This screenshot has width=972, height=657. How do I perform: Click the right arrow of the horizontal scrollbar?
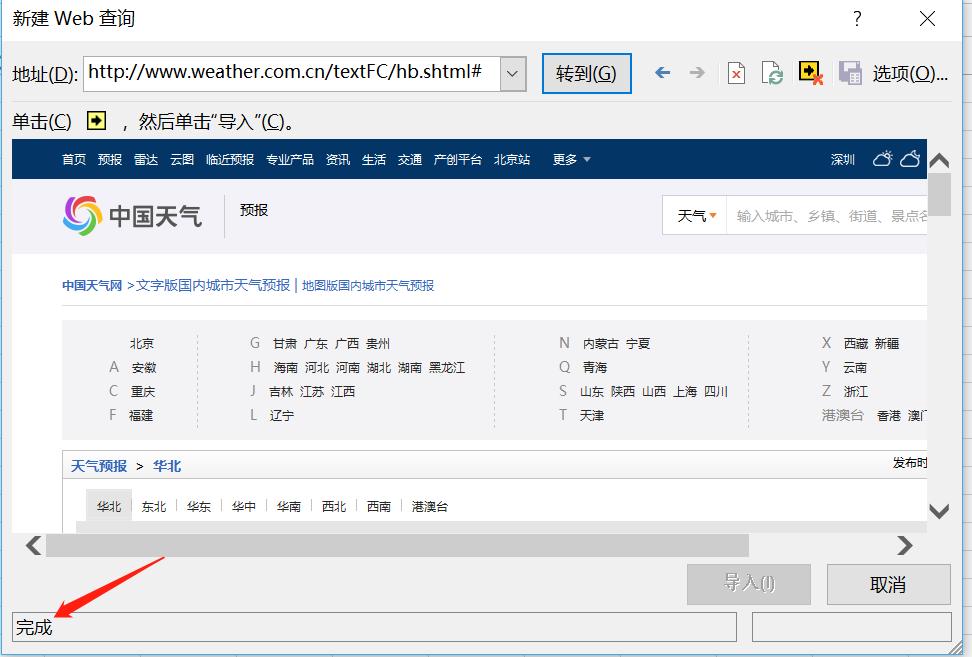(x=905, y=546)
